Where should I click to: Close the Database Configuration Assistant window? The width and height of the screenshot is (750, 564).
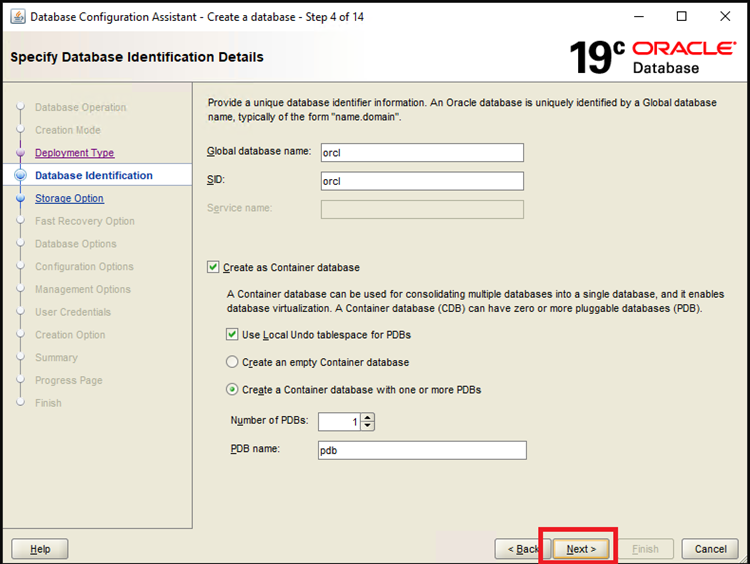(725, 17)
